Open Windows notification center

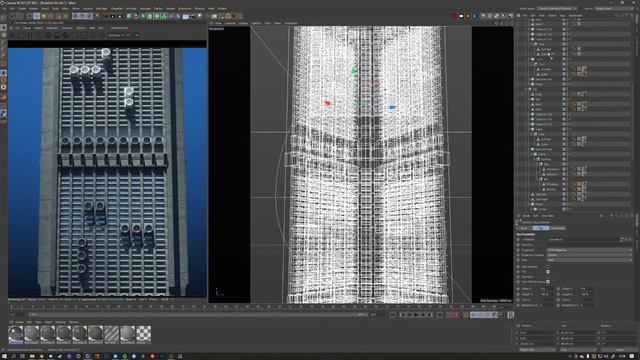pos(632,356)
